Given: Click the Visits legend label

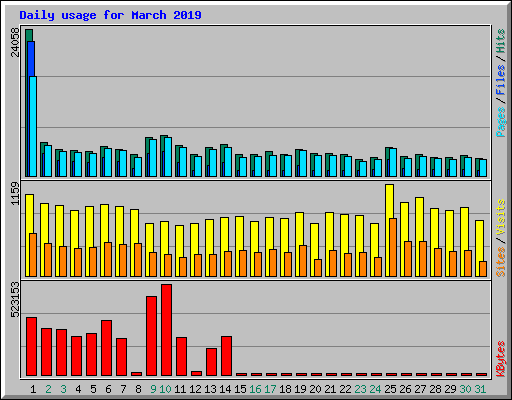Looking at the screenshot, I should point(500,217).
